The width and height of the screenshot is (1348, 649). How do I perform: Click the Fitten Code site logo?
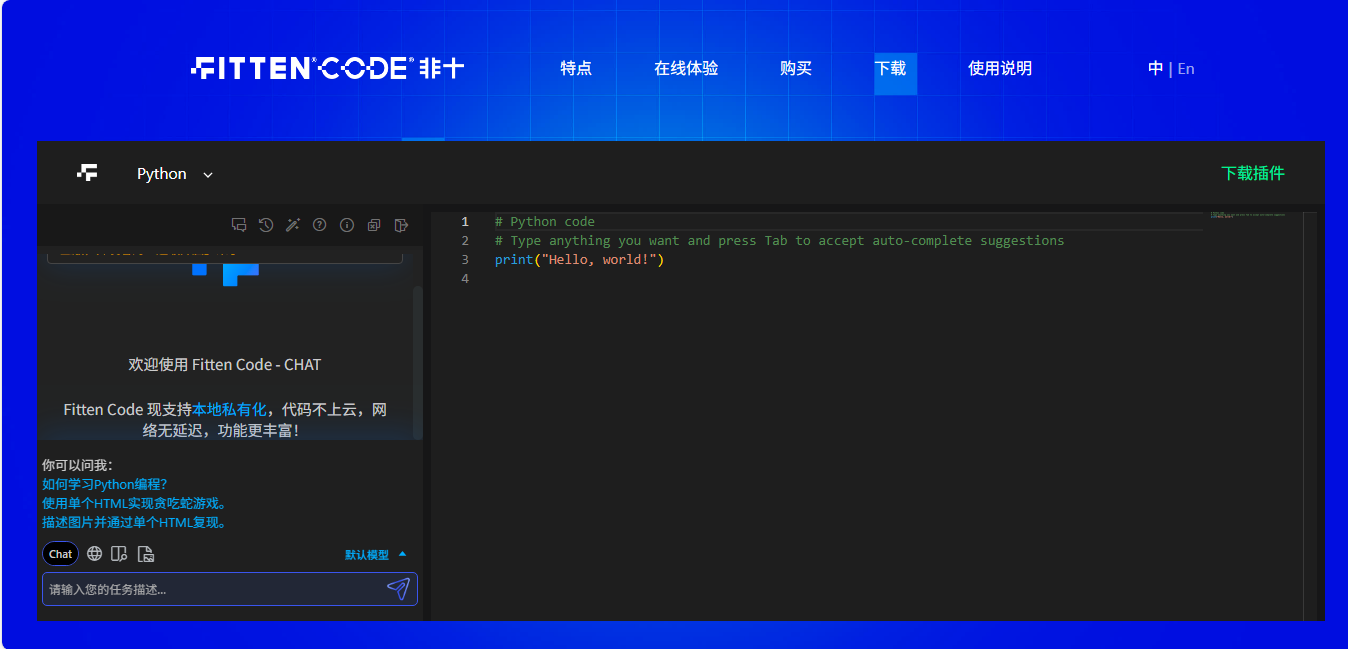(x=327, y=68)
